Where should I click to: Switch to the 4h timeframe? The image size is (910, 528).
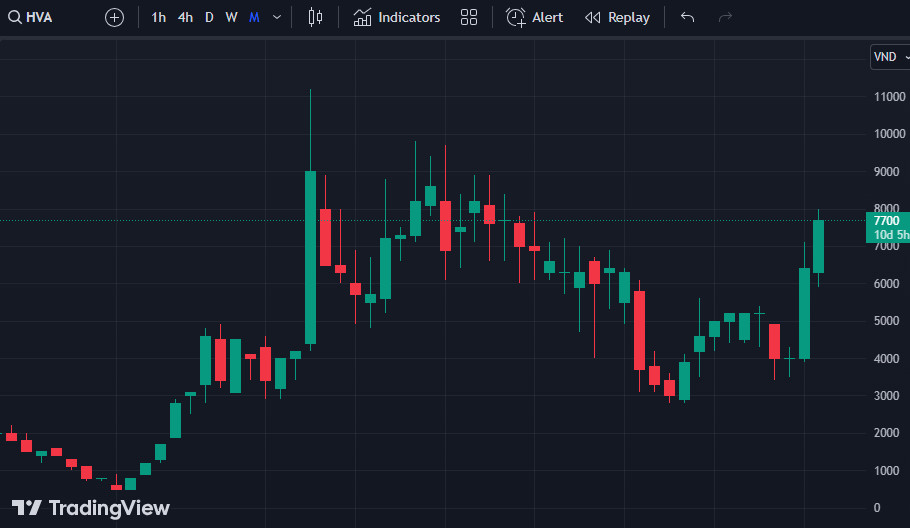[x=185, y=17]
